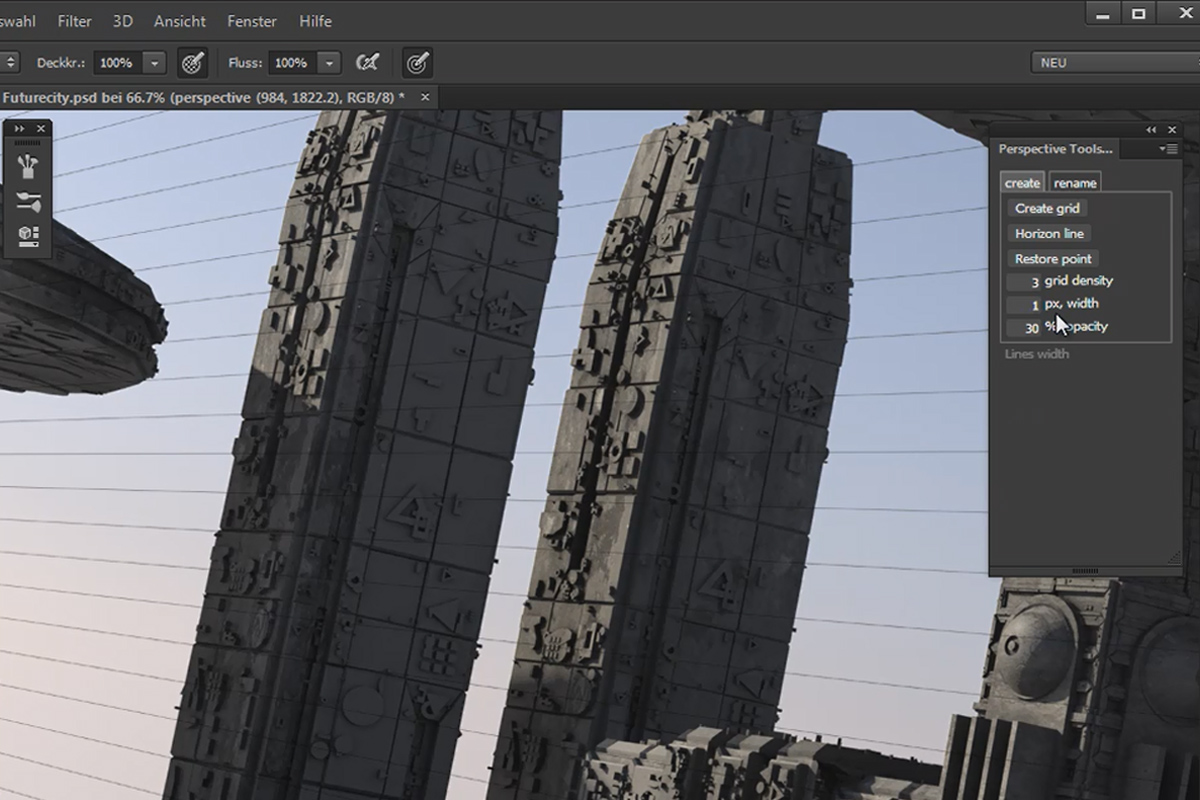The image size is (1200, 800).
Task: Switch to the create tab
Action: [1022, 183]
